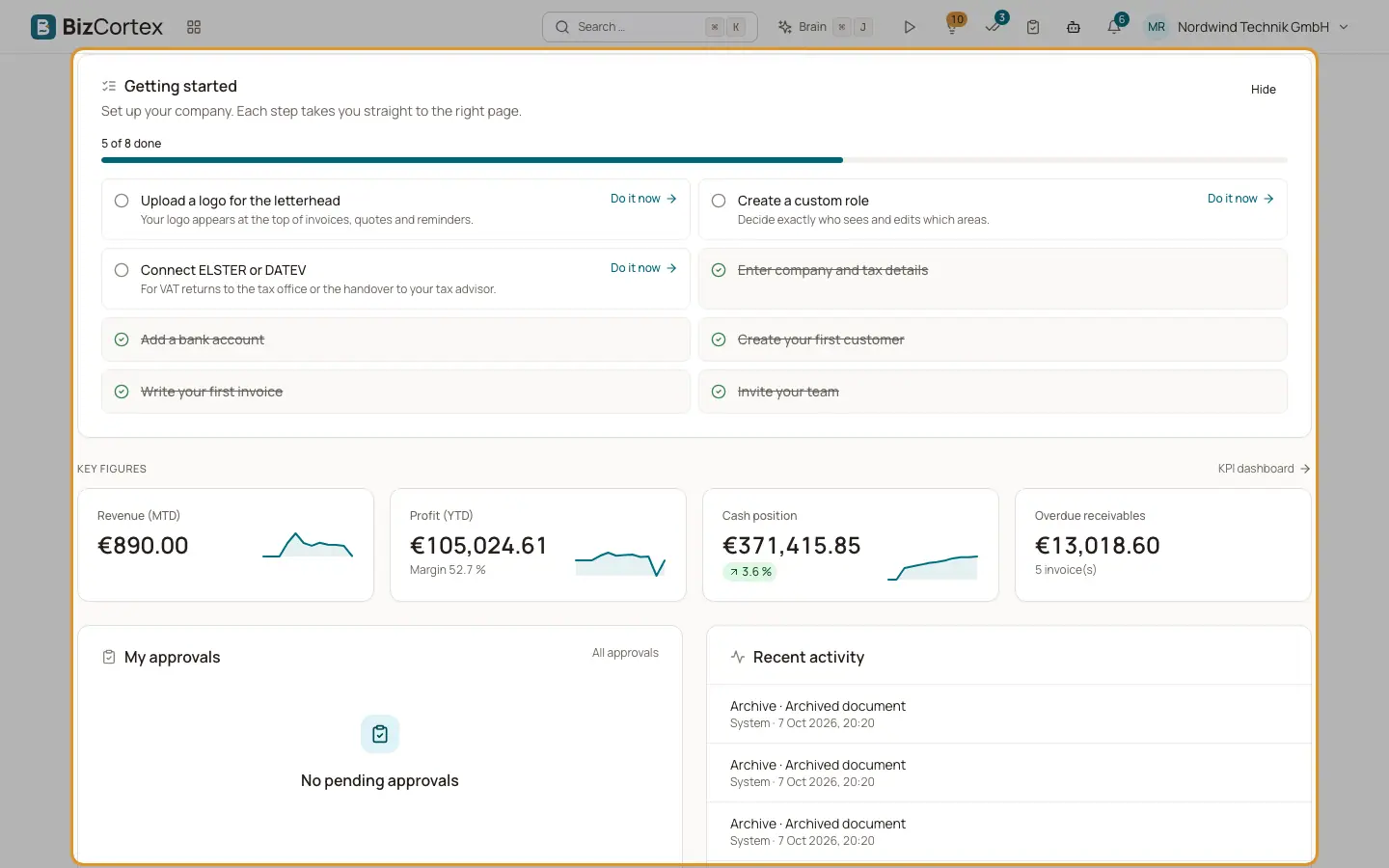
Task: Open Brain assistant button with sparkle icon
Action: pos(825,27)
